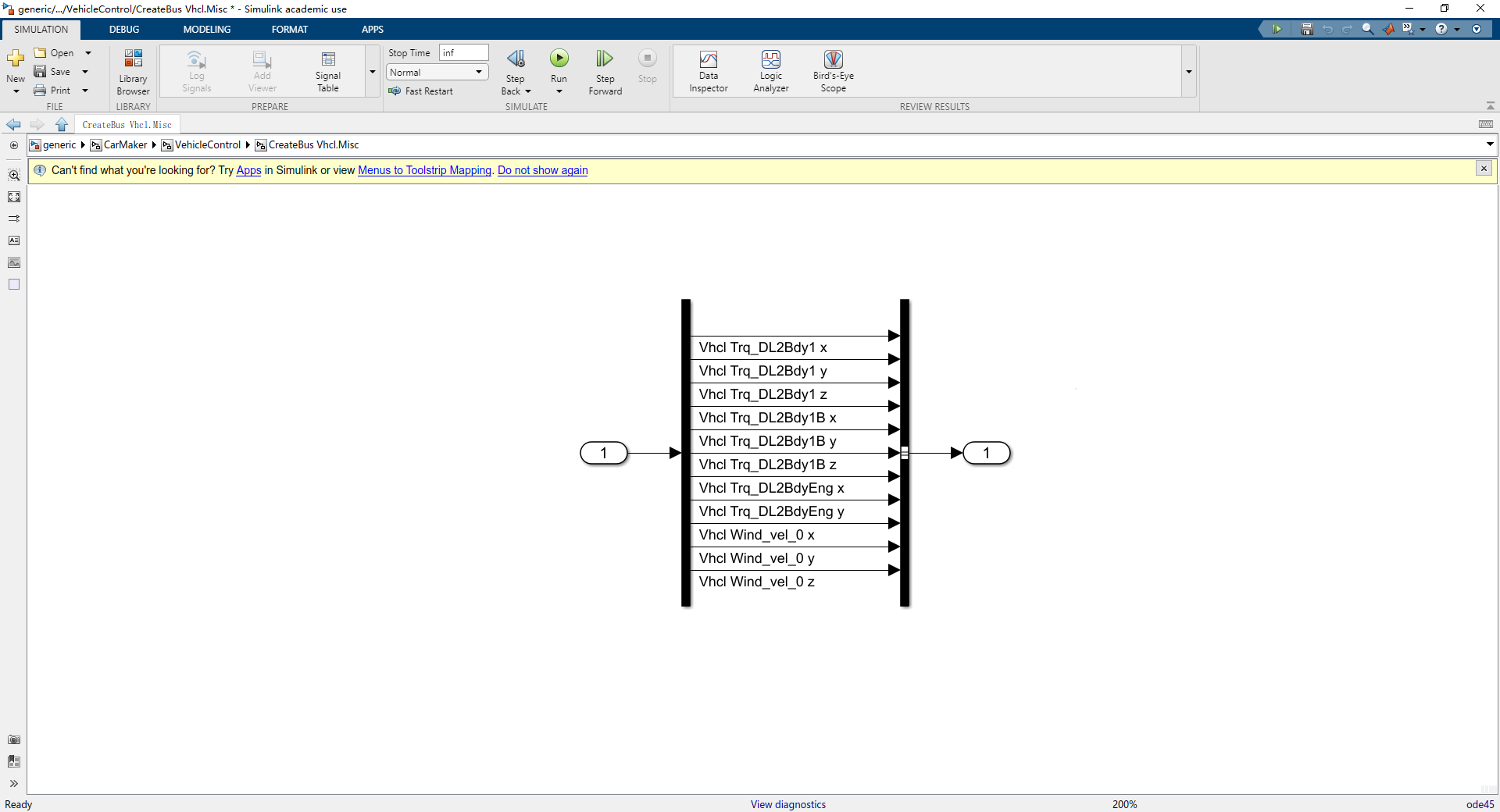Open the Library Browser
The width and height of the screenshot is (1500, 812).
[x=133, y=71]
